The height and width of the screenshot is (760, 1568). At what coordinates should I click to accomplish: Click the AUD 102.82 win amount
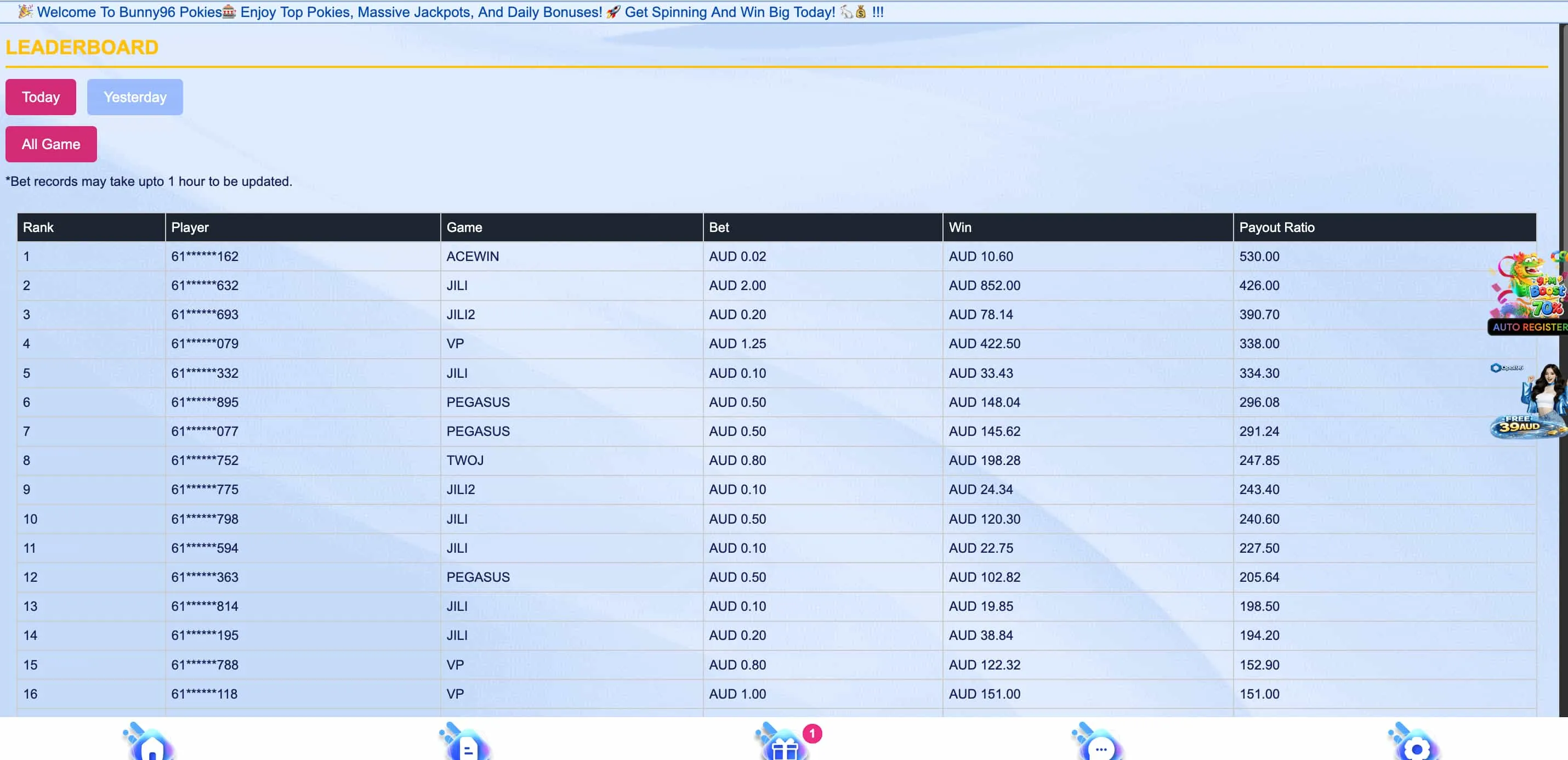pos(984,577)
